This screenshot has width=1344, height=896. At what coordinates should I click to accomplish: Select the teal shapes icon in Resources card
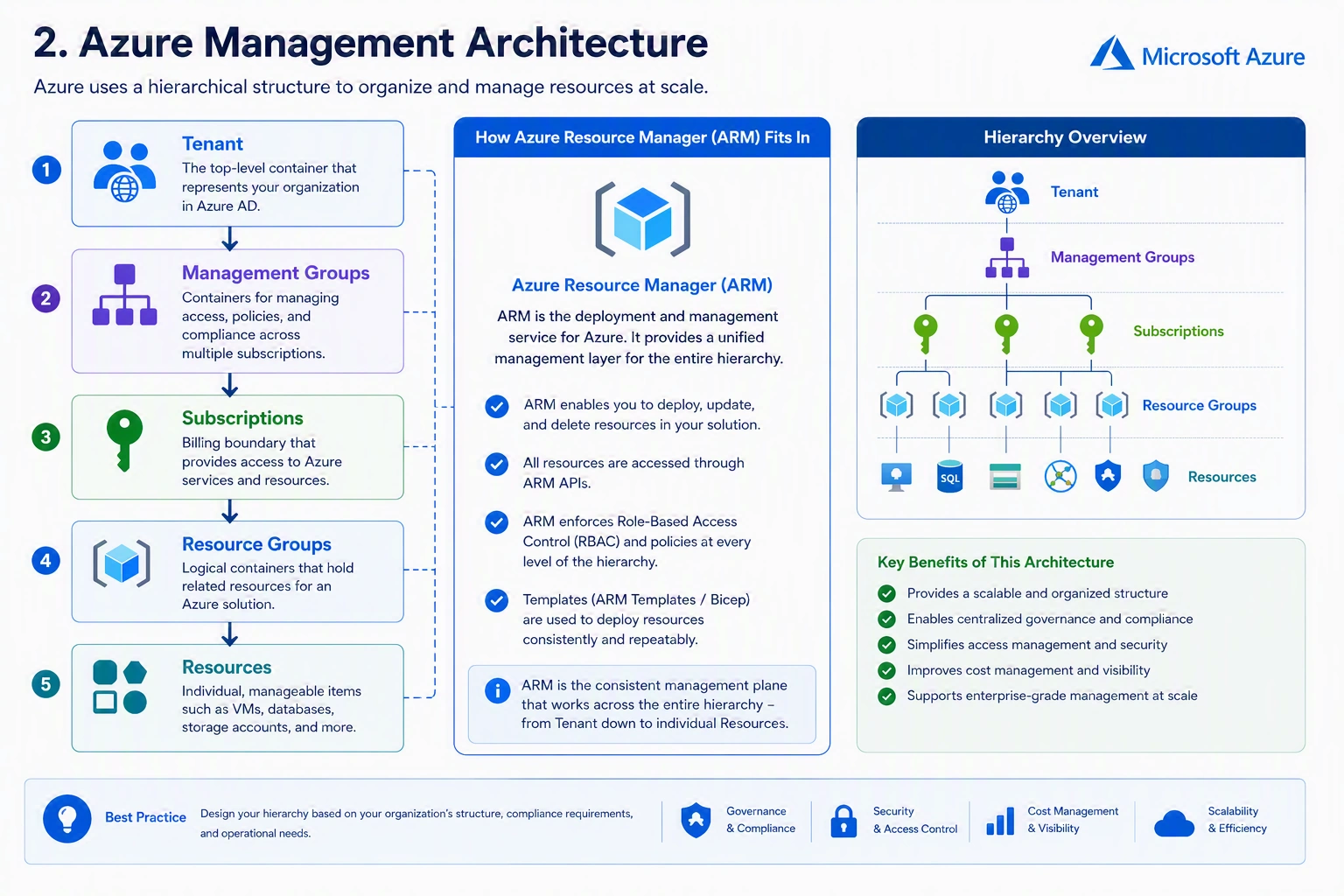point(120,687)
